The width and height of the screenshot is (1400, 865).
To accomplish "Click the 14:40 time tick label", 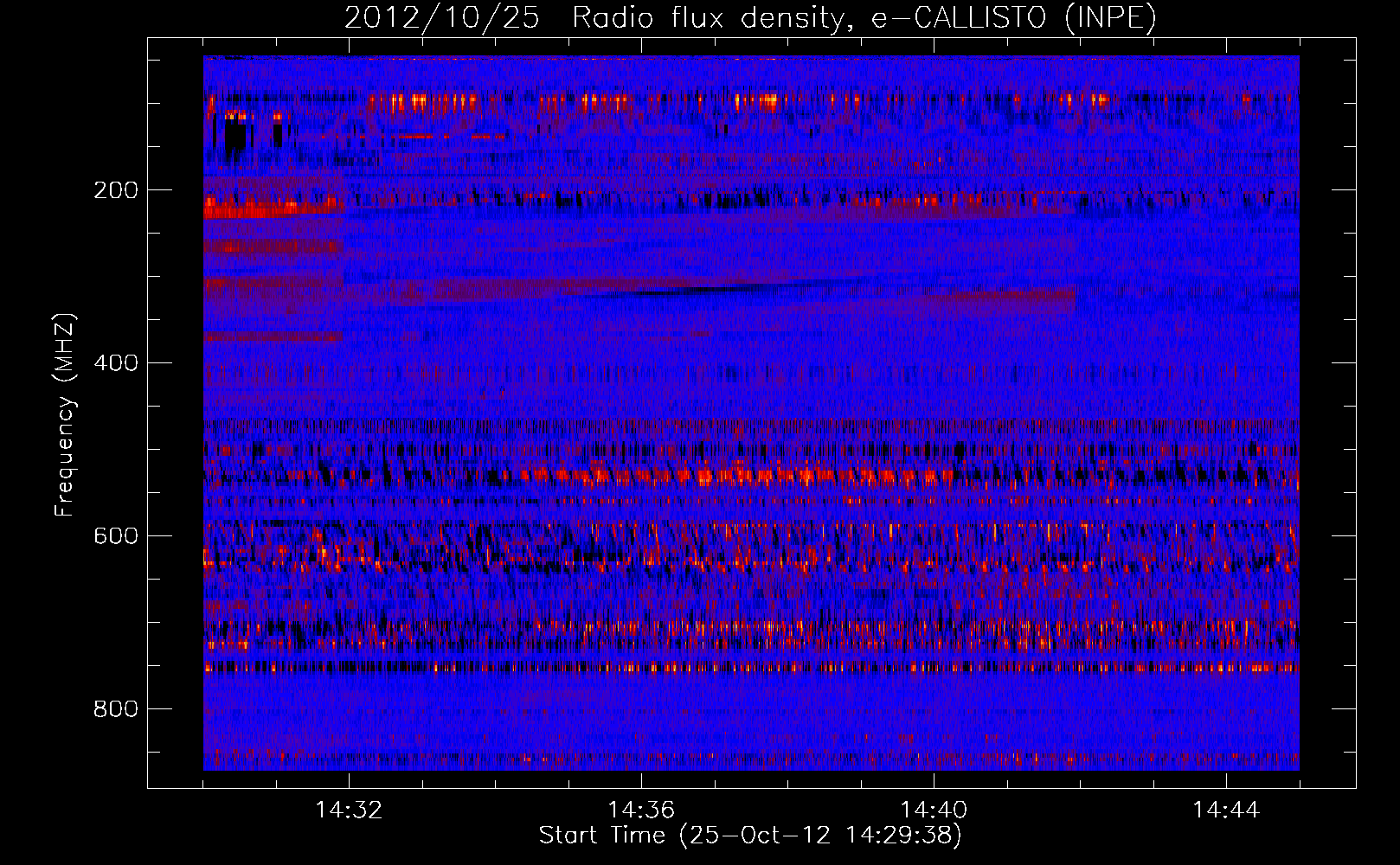I will pos(934,811).
